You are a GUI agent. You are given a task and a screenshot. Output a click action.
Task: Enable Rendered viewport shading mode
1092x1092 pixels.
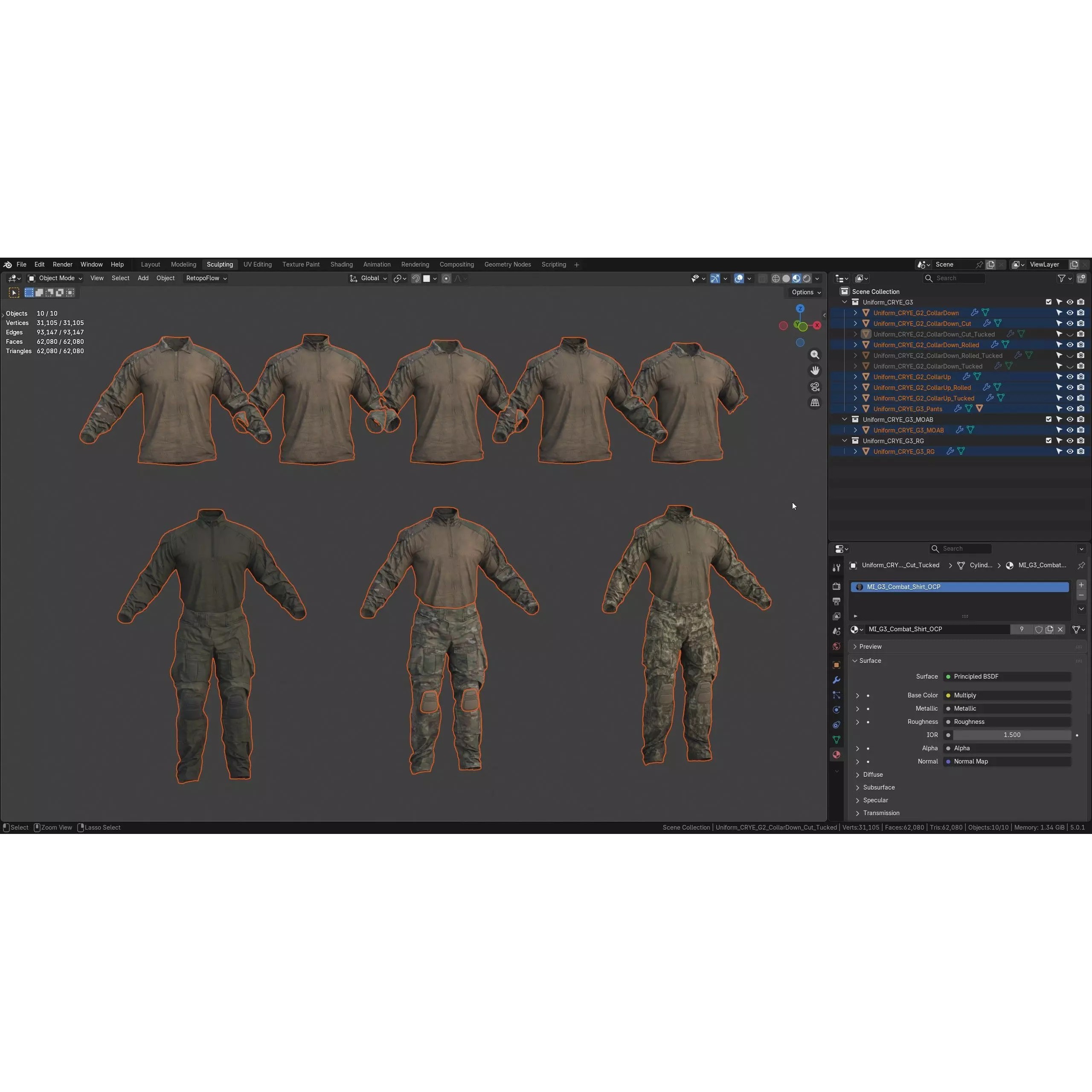(807, 278)
